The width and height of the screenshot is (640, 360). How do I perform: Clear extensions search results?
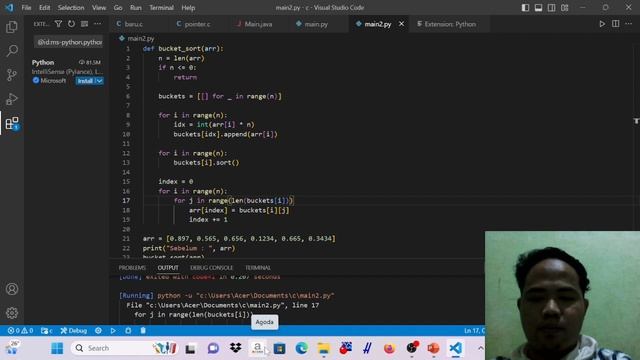84,24
